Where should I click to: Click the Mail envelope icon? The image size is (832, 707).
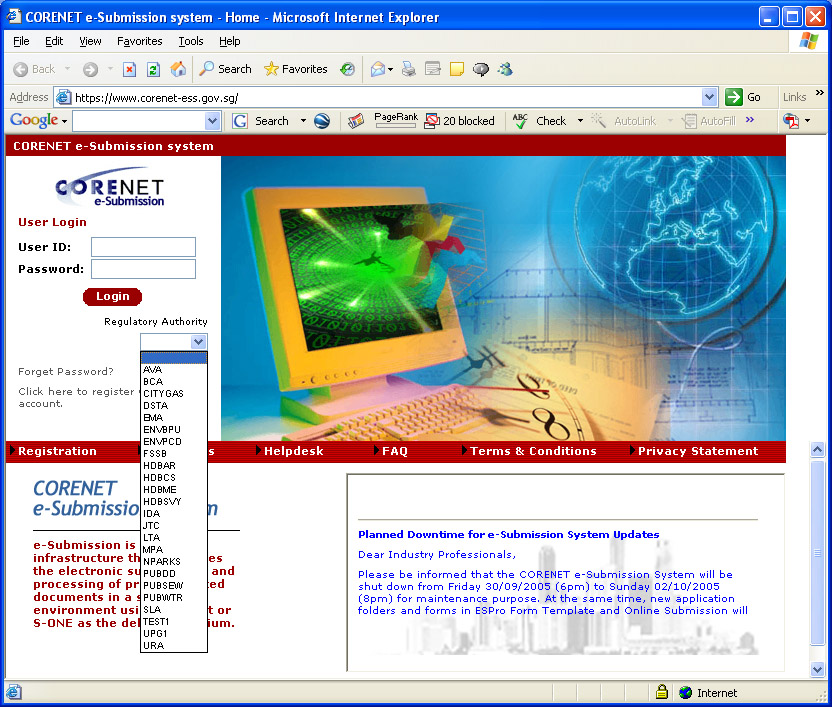tap(378, 69)
